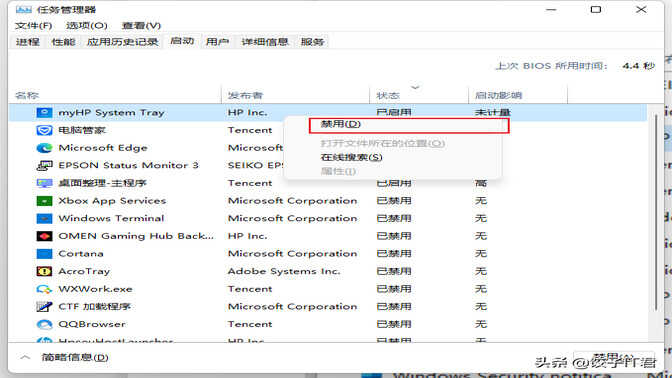Select 在线搜索(S) in the context menu

[x=351, y=157]
